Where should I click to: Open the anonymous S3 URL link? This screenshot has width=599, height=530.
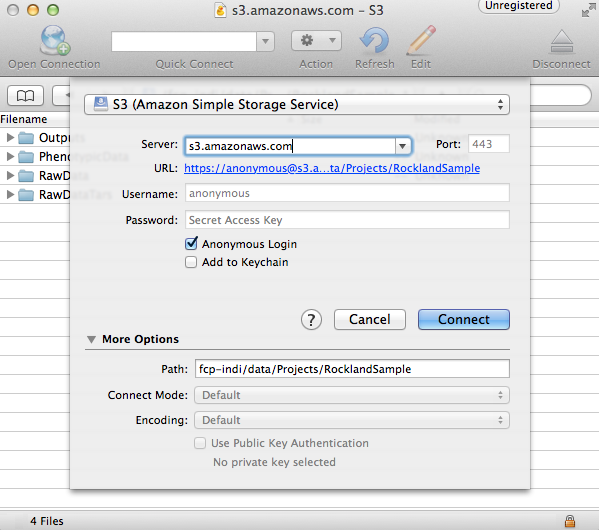[x=332, y=168]
